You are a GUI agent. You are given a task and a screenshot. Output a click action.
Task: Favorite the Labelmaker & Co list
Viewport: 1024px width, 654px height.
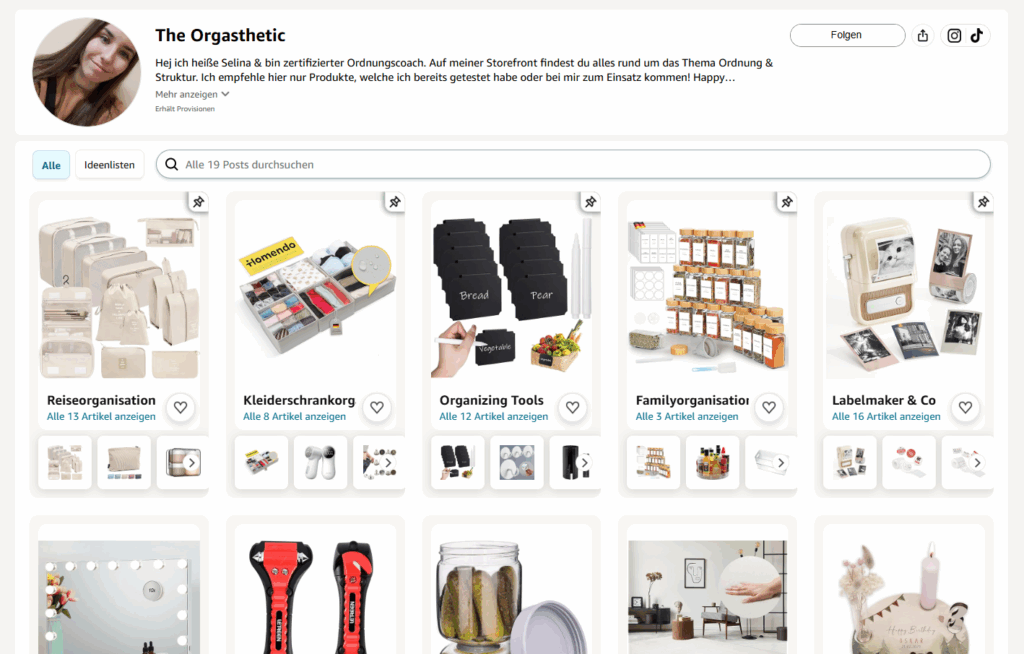coord(965,408)
